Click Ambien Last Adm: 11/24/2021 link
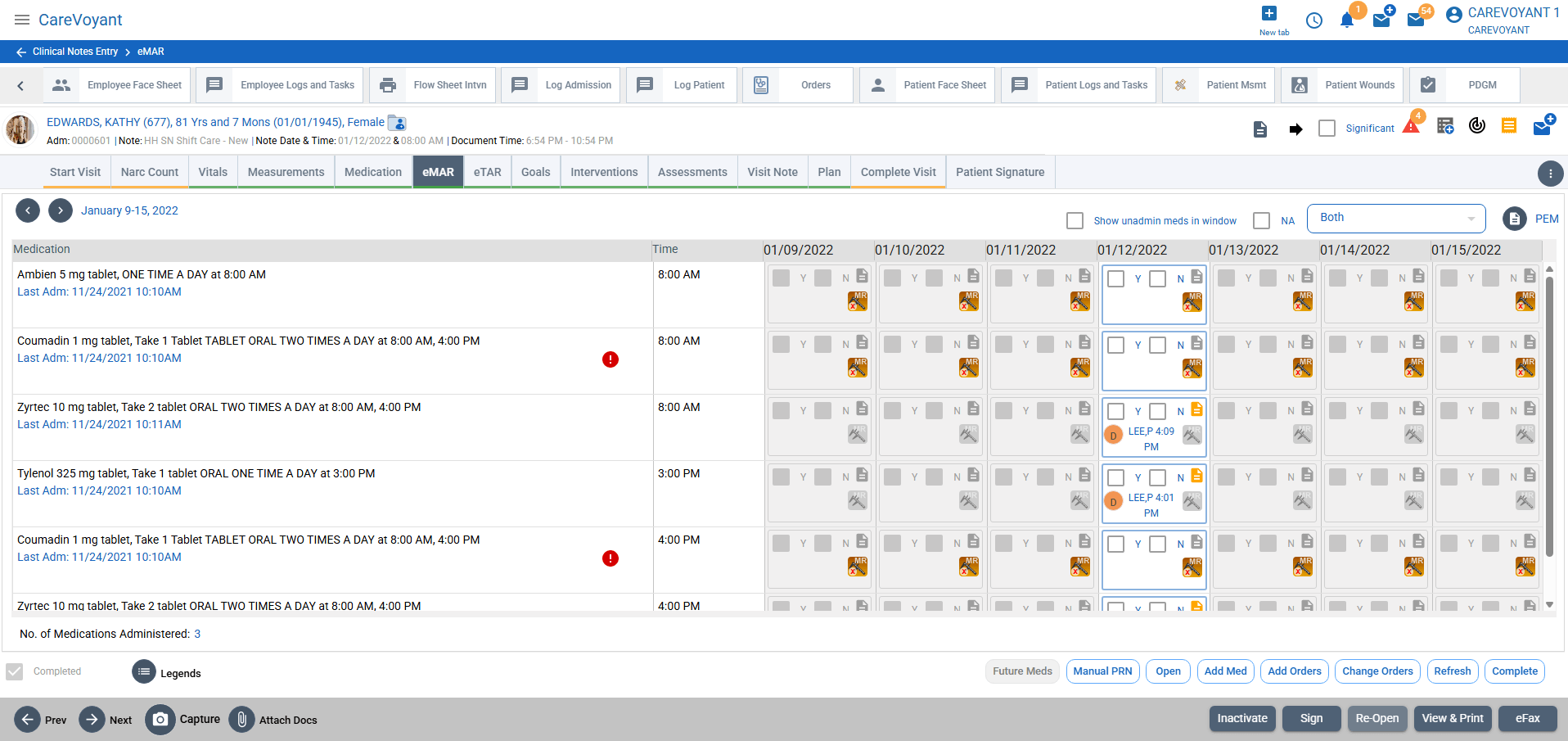The width and height of the screenshot is (1568, 741). tap(99, 291)
